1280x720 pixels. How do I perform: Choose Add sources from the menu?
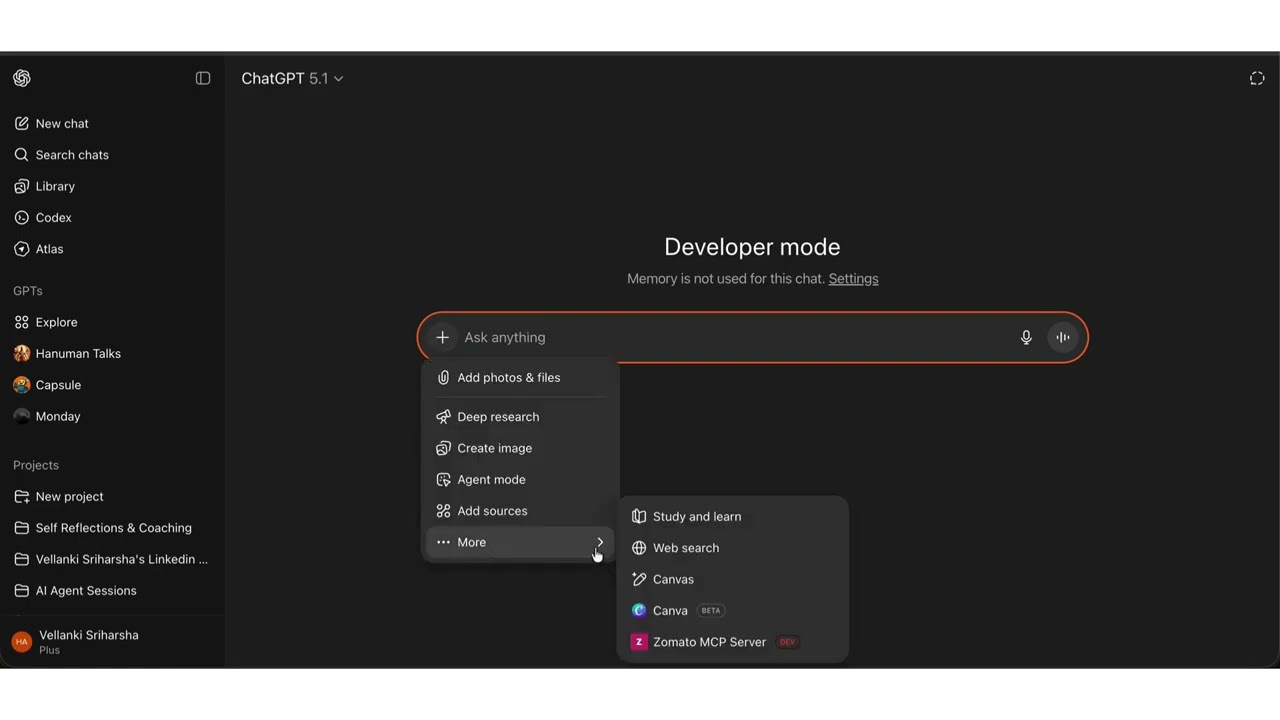click(x=520, y=511)
